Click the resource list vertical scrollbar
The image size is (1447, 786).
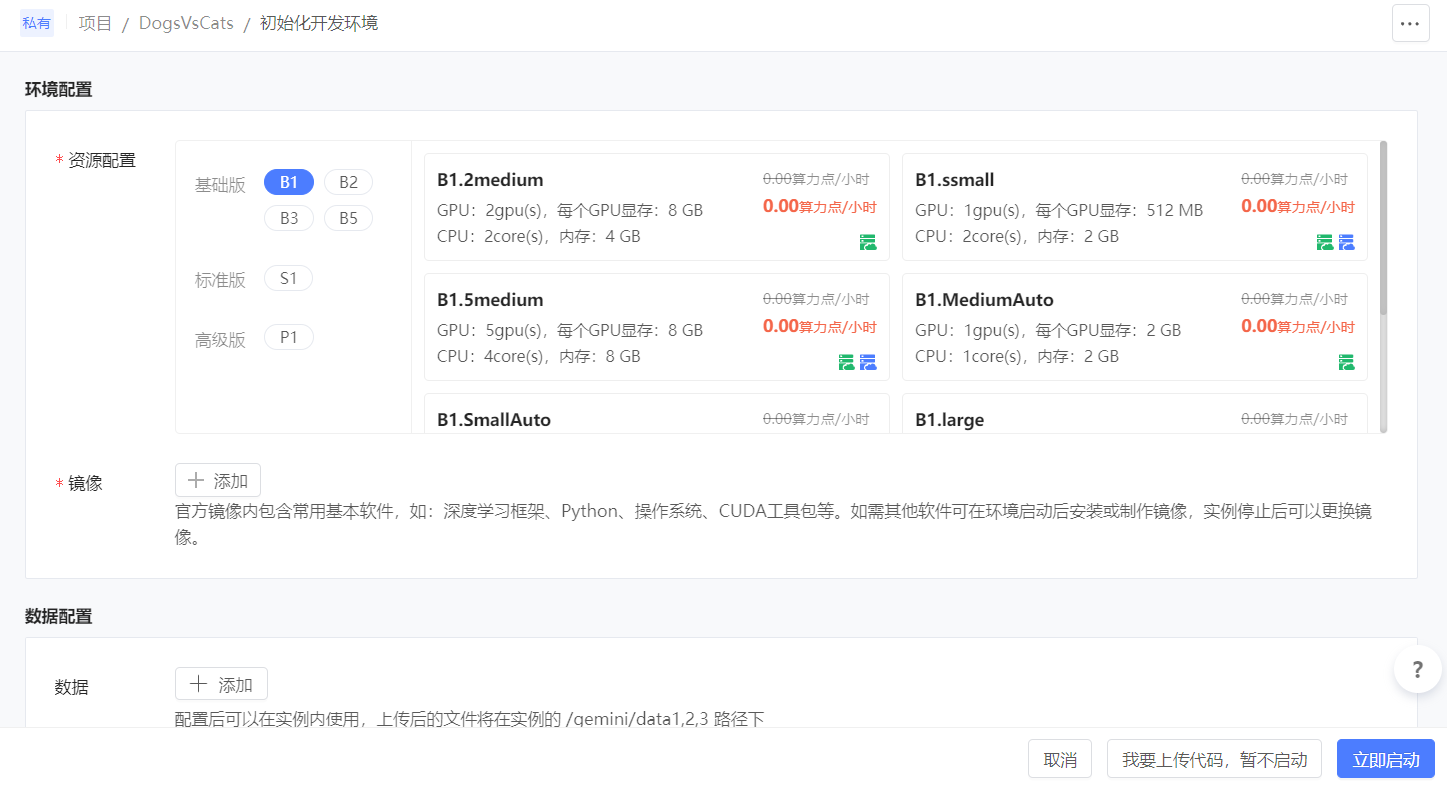coord(1383,230)
